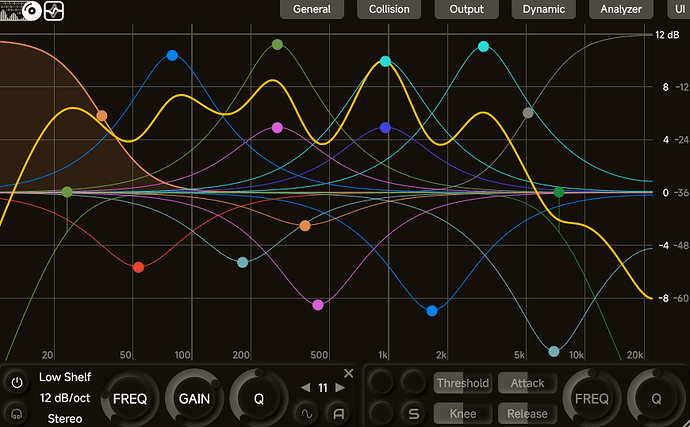Click the band FREQ knob beside GAIN
Viewport: 690px width, 427px height.
130,398
